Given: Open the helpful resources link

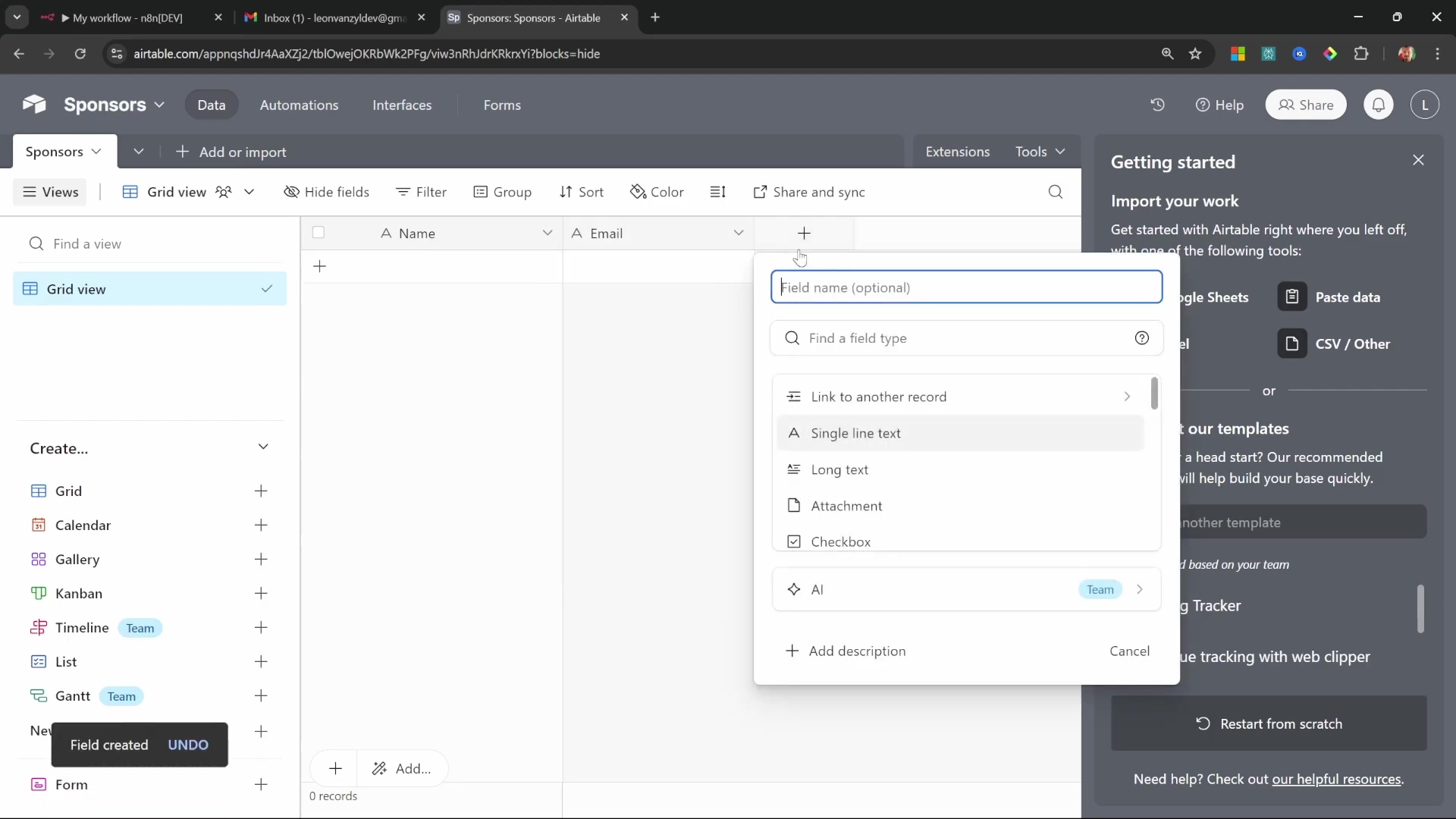Looking at the screenshot, I should 1335,779.
